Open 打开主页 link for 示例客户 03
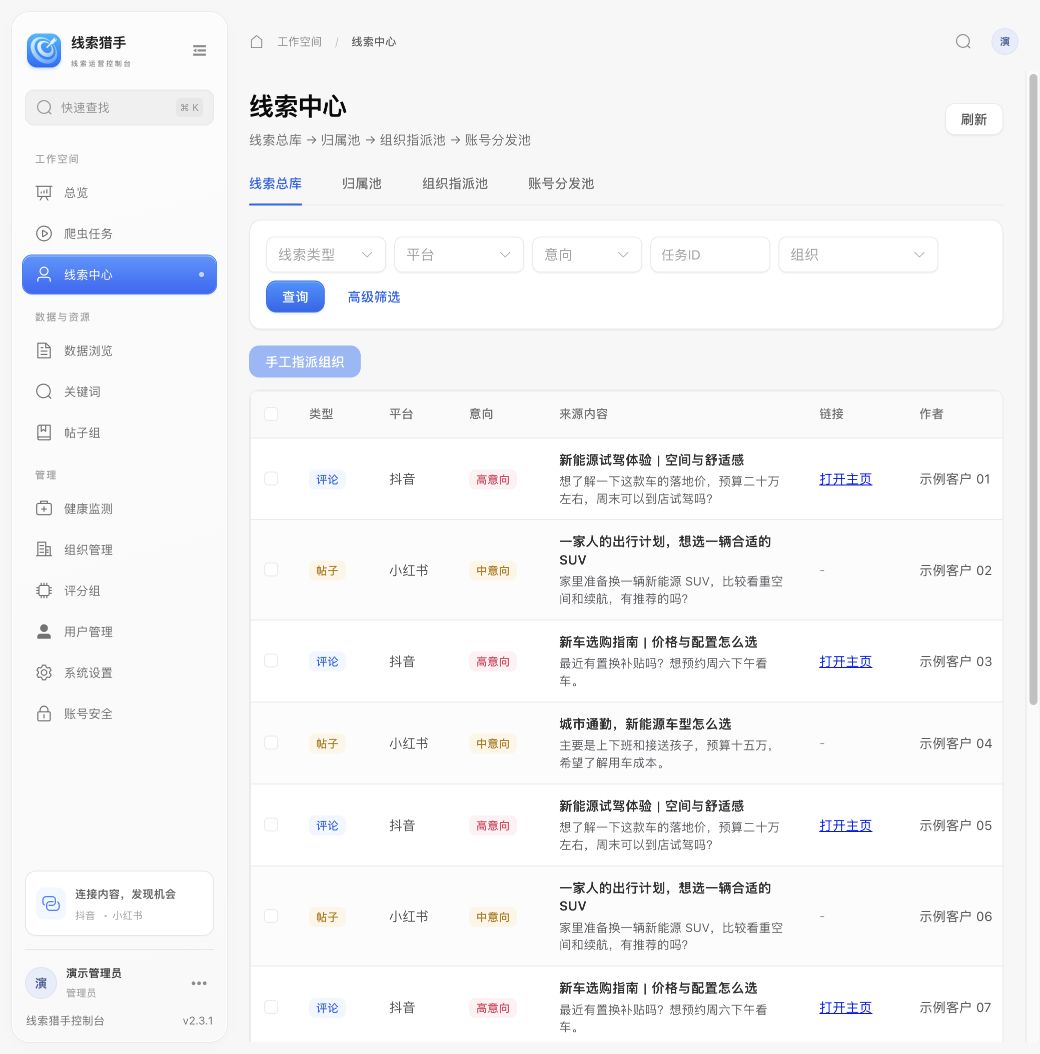 845,661
